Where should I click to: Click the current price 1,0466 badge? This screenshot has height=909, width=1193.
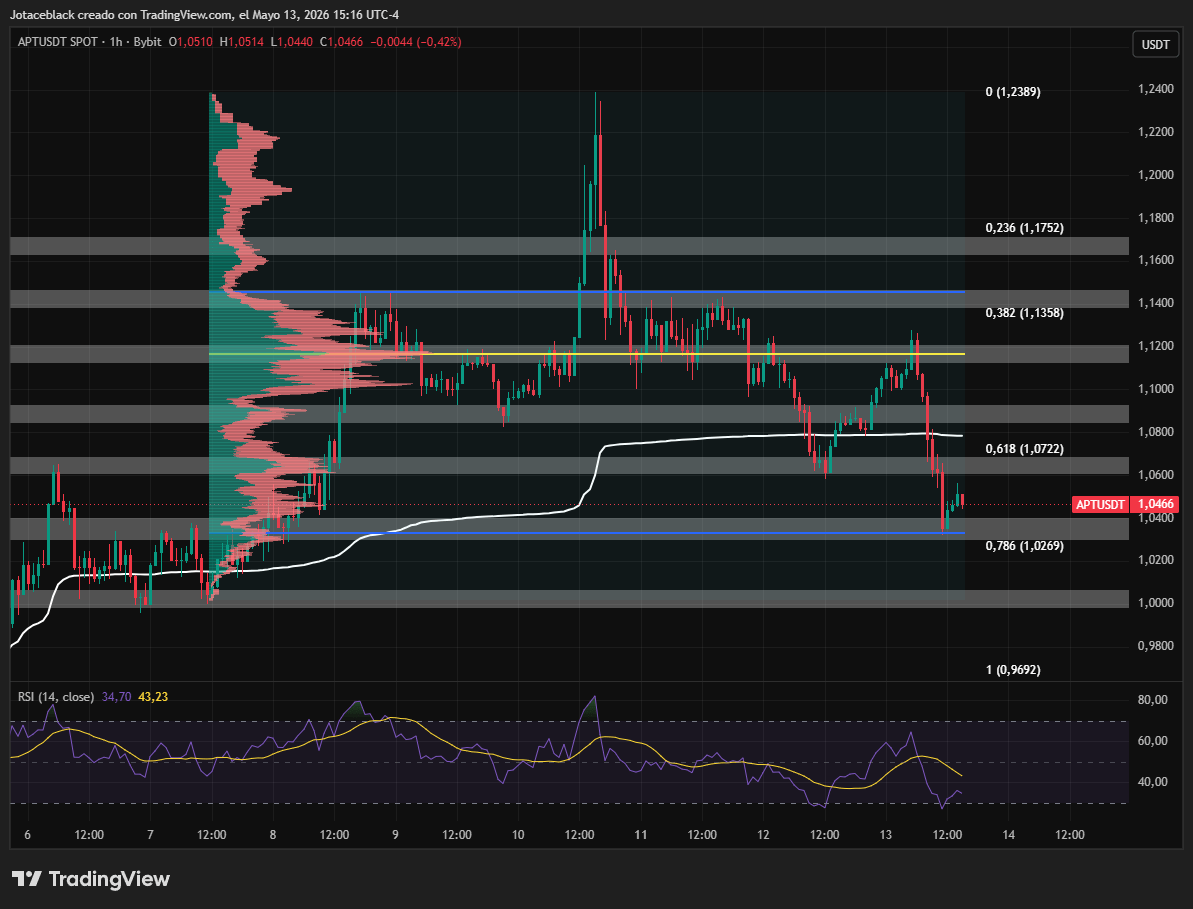pos(1155,504)
